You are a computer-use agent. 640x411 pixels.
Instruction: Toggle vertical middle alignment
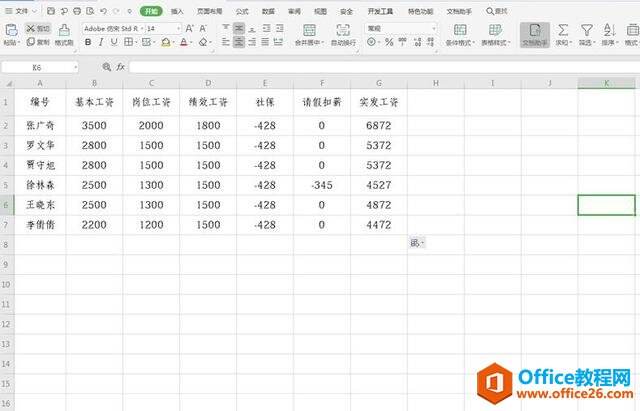tap(239, 28)
